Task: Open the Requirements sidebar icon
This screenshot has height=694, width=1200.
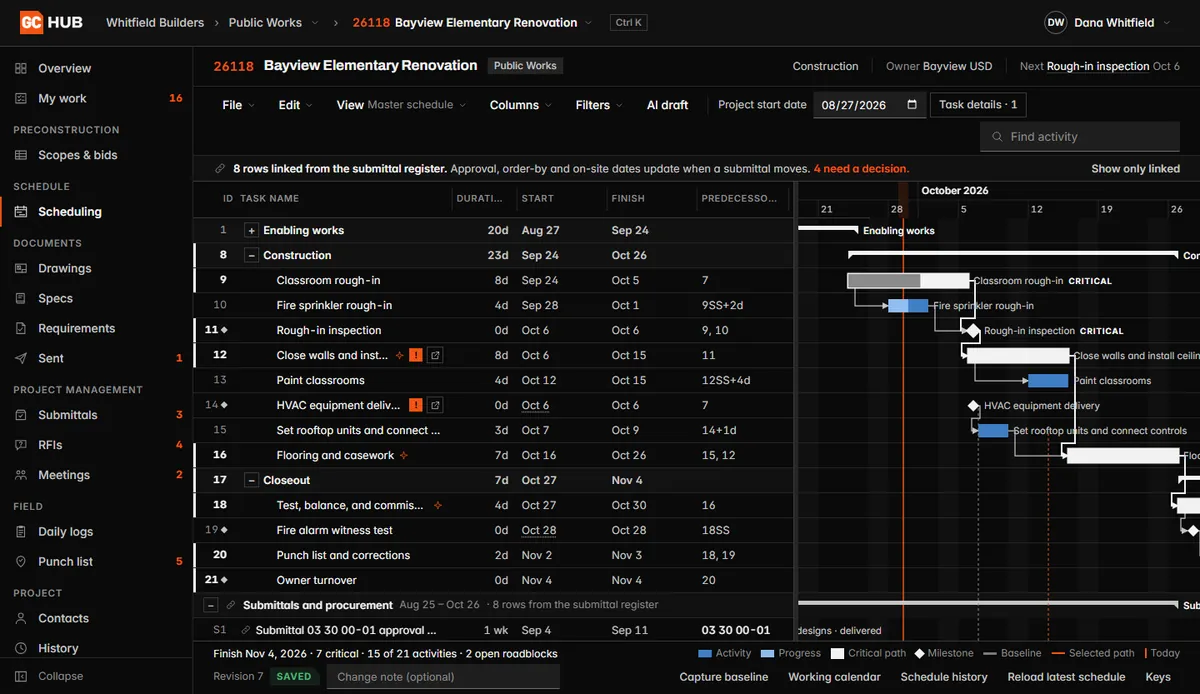Action: pyautogui.click(x=21, y=328)
